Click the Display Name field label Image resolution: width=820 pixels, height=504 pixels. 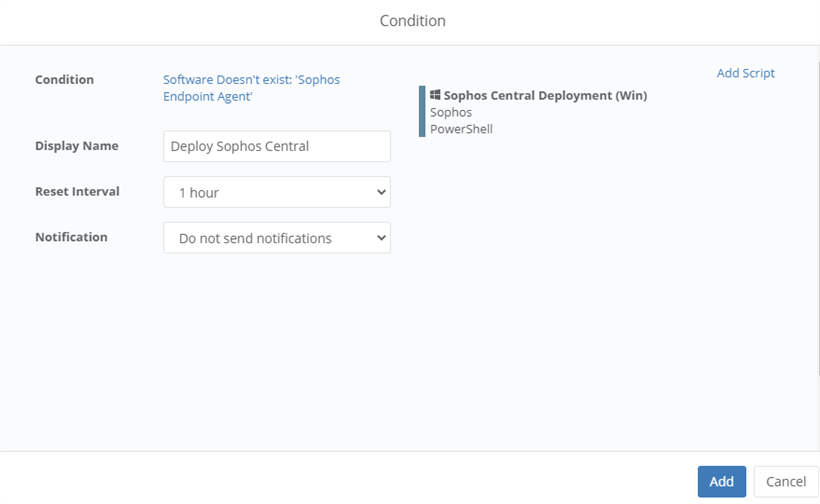pyautogui.click(x=76, y=146)
